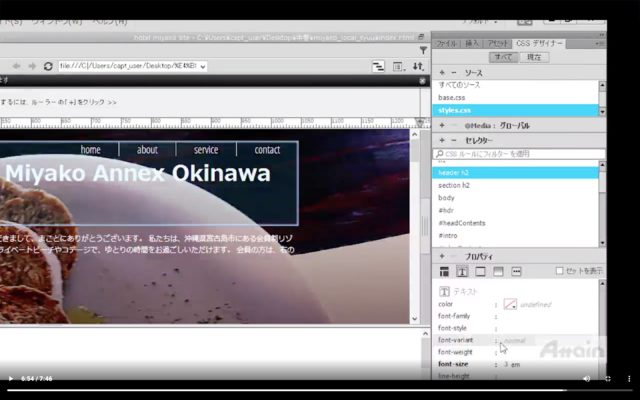Click the font-weight property row
The width and height of the screenshot is (640, 400).
(515, 352)
